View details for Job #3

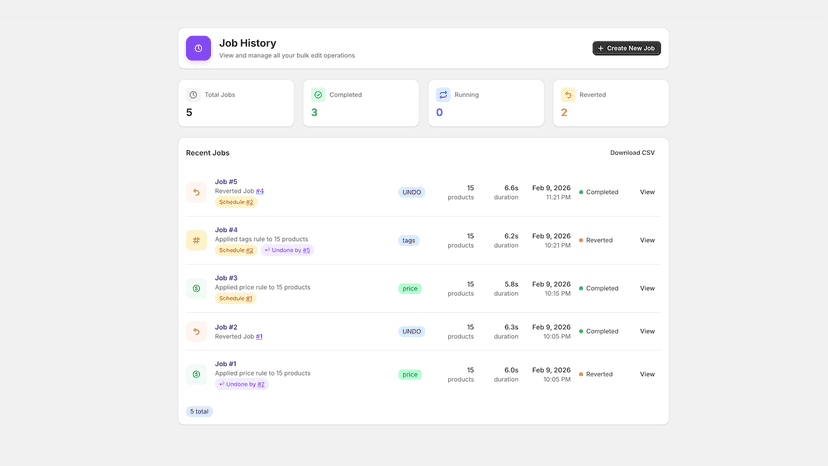647,288
